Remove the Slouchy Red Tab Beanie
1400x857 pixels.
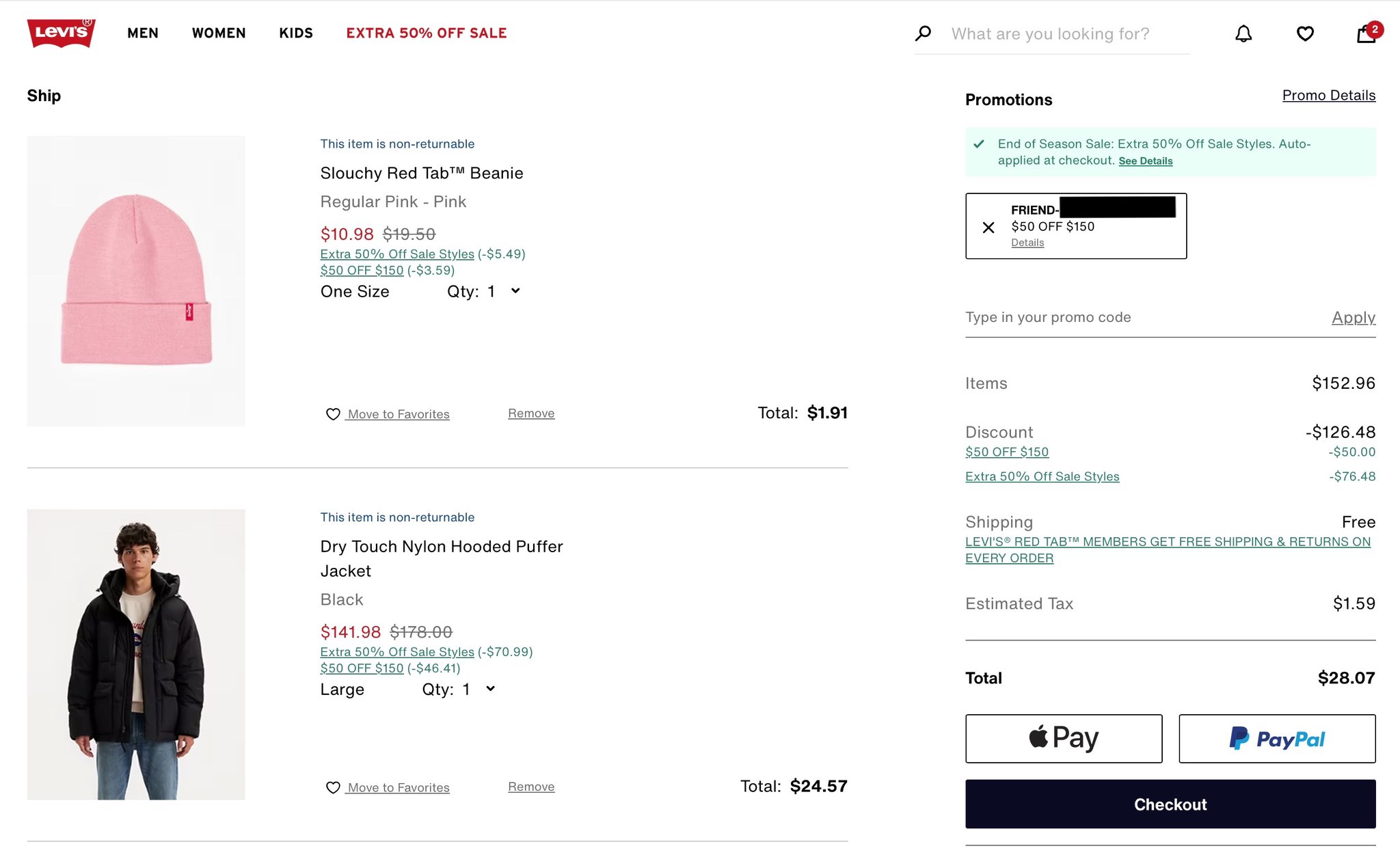[531, 413]
